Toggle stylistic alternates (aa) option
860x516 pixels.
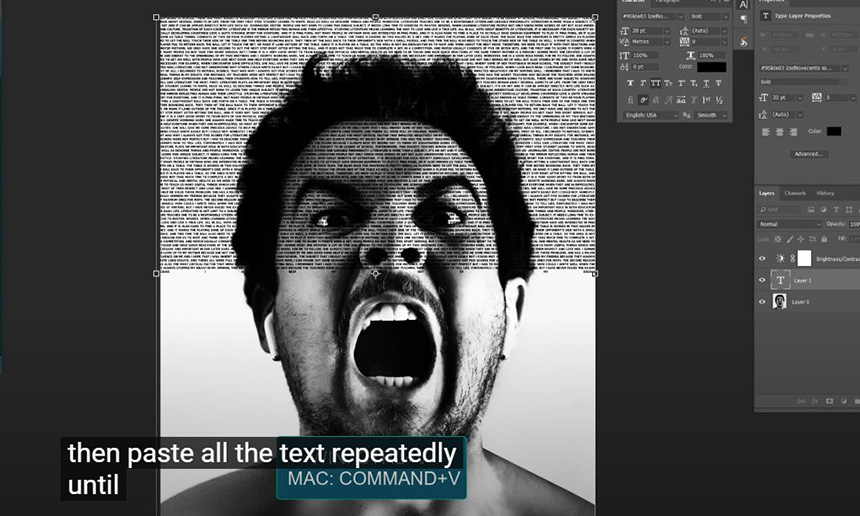[x=681, y=100]
